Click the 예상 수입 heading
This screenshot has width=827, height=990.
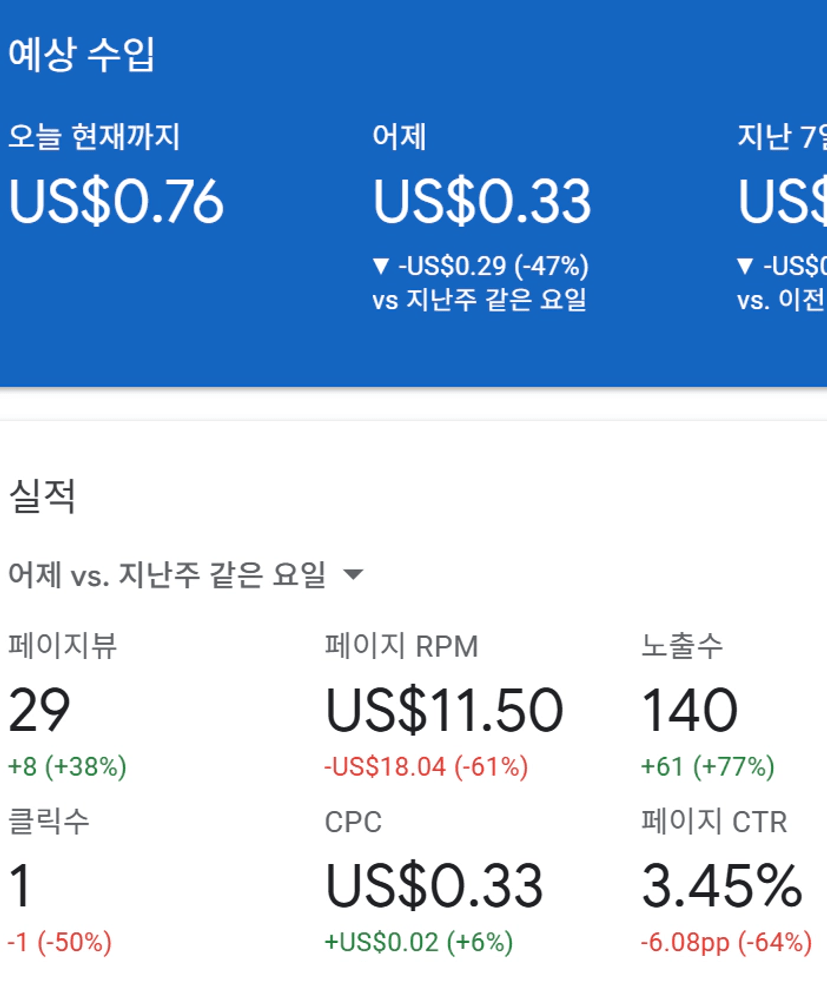pyautogui.click(x=82, y=55)
